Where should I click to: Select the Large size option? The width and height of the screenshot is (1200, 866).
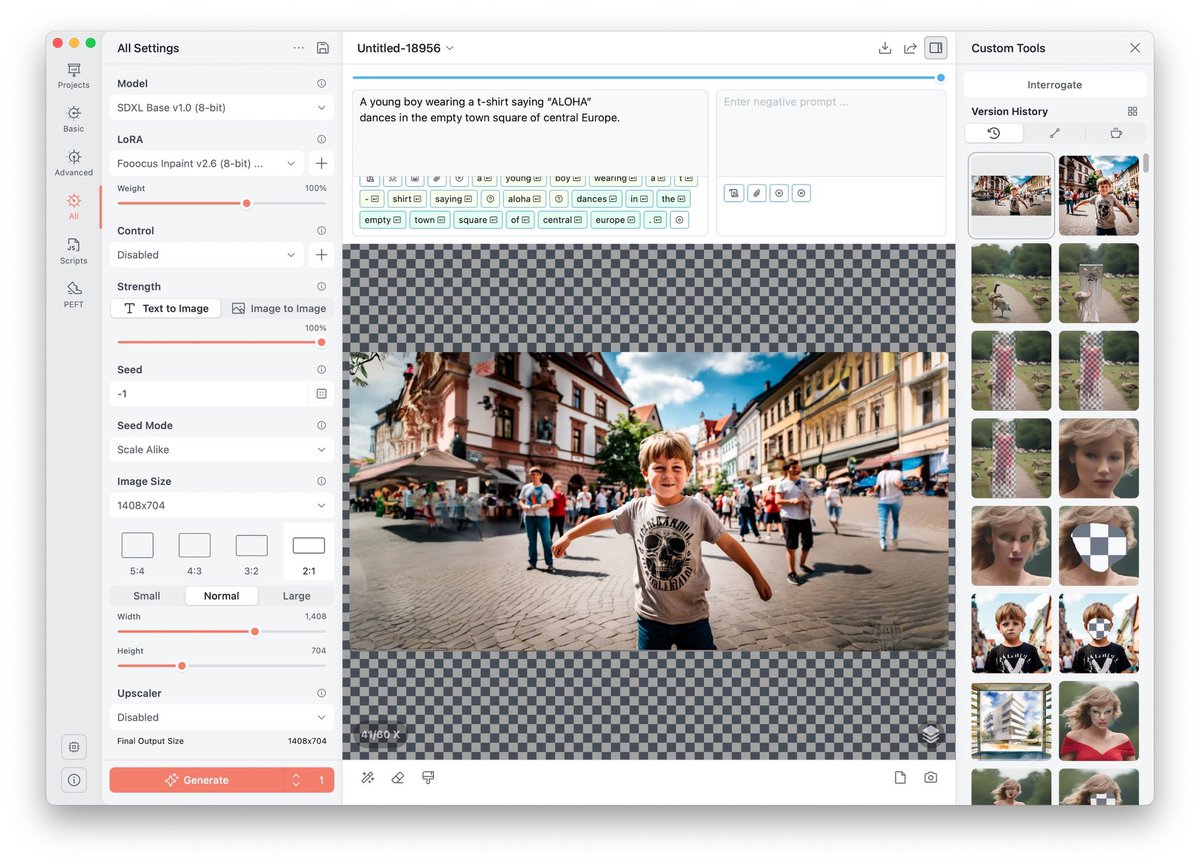pyautogui.click(x=296, y=596)
